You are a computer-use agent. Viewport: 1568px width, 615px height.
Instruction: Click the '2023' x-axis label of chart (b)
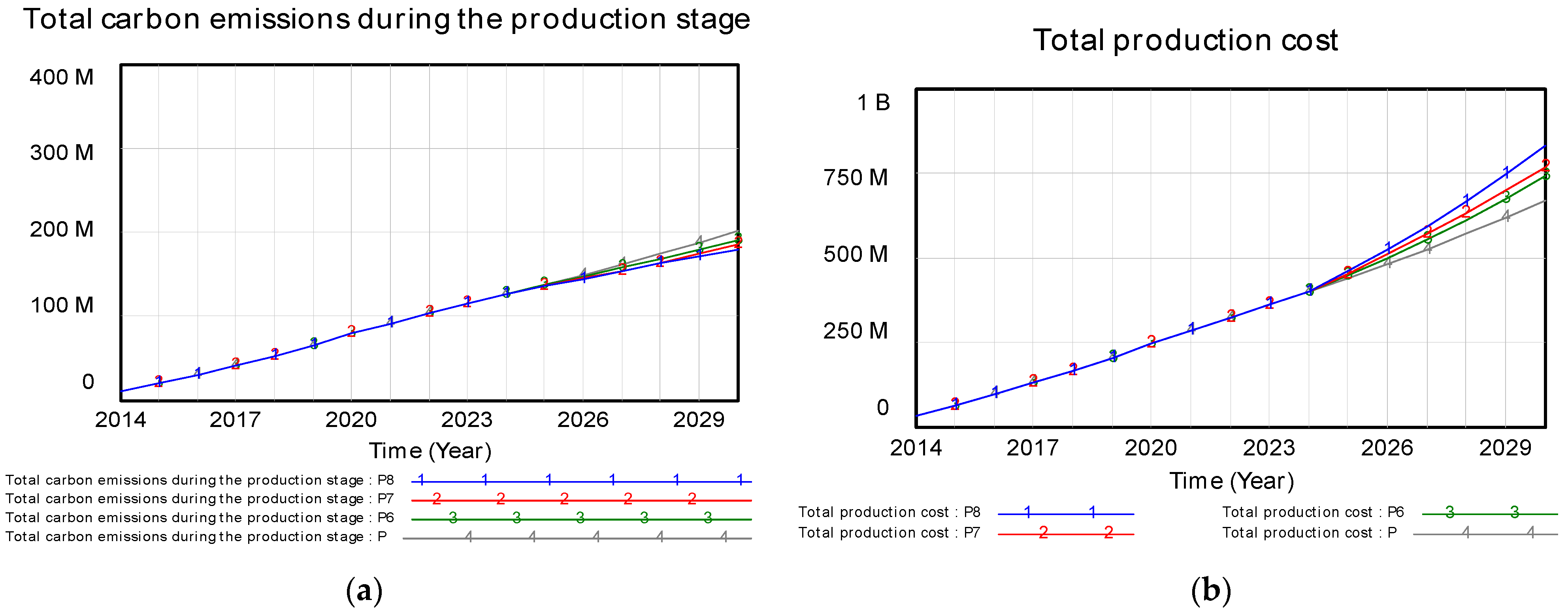tap(1269, 448)
